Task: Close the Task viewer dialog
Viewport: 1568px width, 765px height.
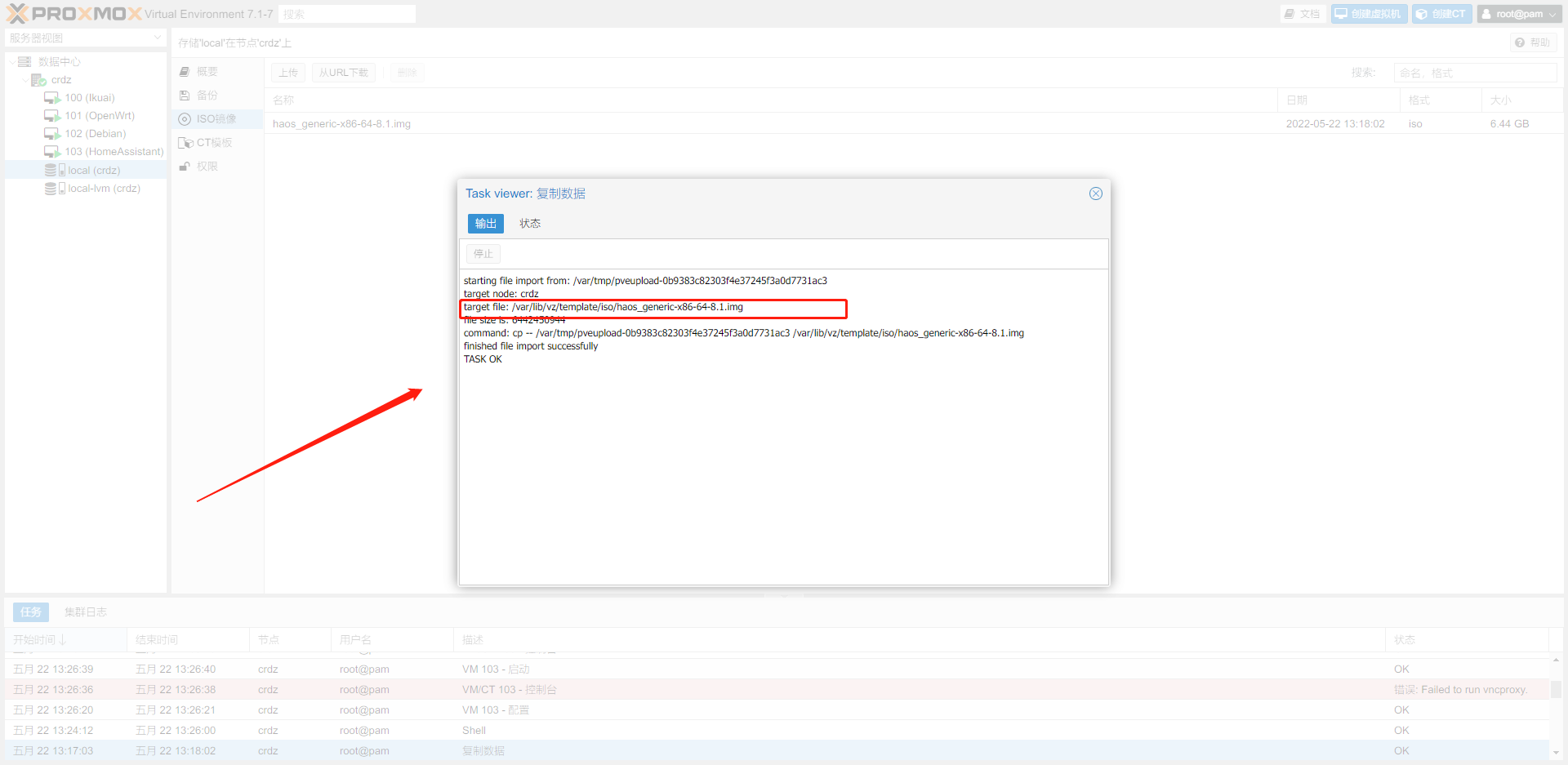Action: pos(1095,193)
